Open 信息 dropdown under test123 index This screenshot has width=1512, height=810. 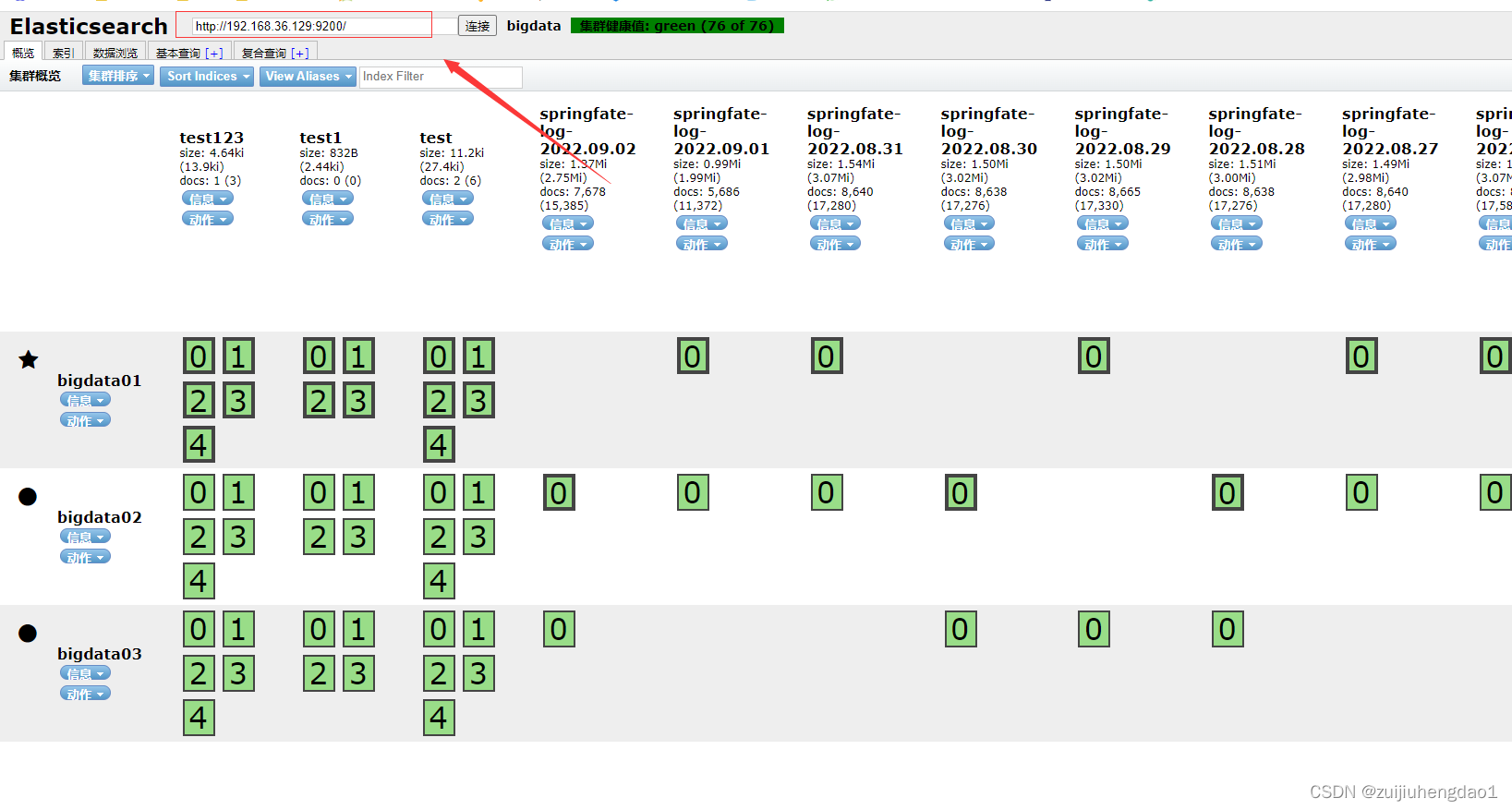pyautogui.click(x=208, y=199)
